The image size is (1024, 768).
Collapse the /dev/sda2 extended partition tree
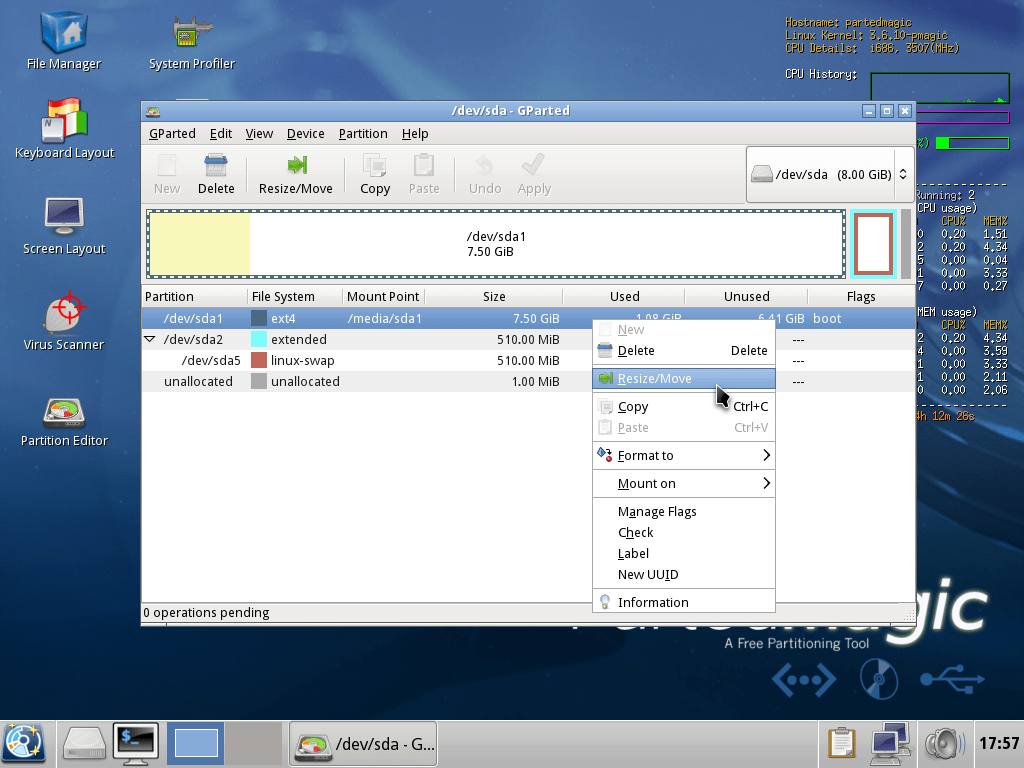click(x=150, y=340)
